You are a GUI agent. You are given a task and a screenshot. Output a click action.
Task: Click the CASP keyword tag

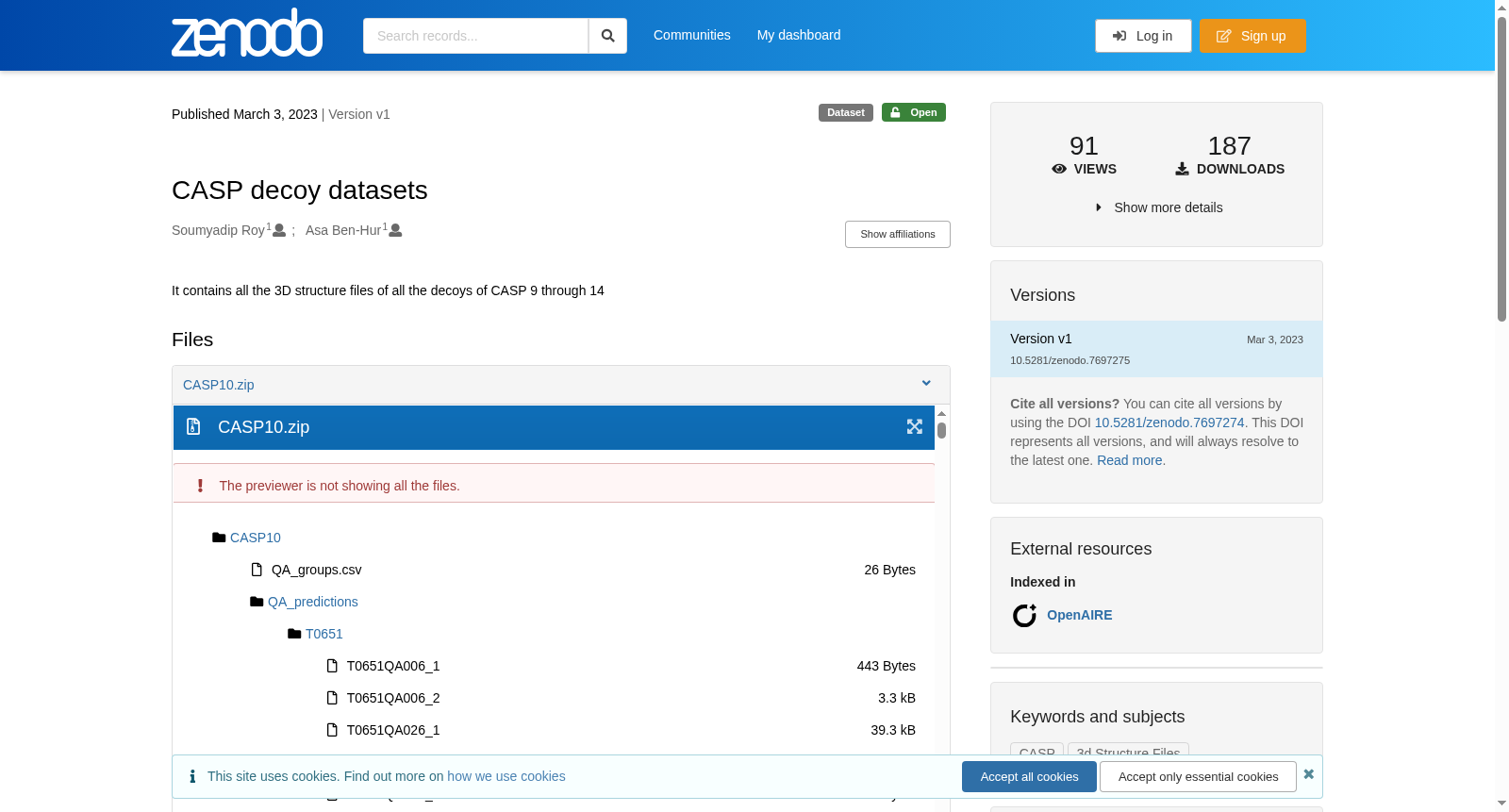(1037, 751)
